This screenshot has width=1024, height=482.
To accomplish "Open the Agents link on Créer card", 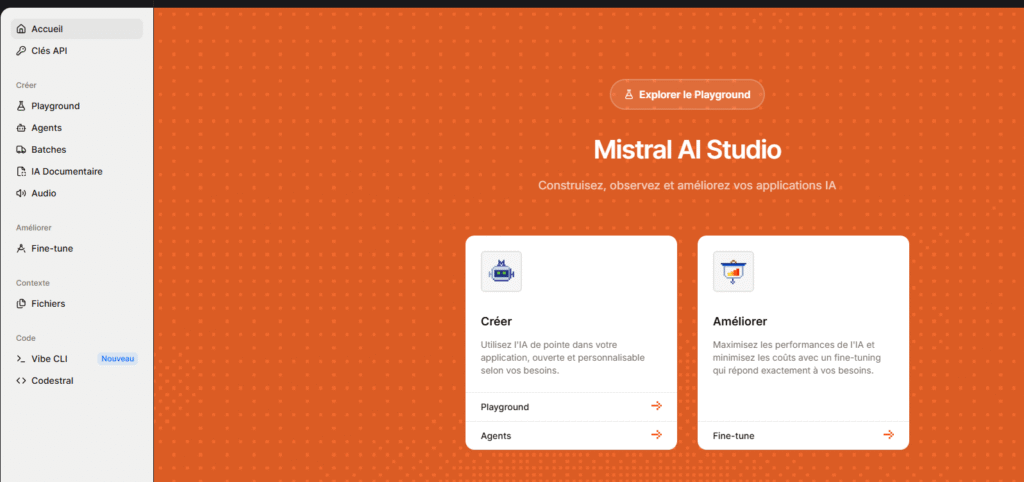I will click(x=571, y=436).
